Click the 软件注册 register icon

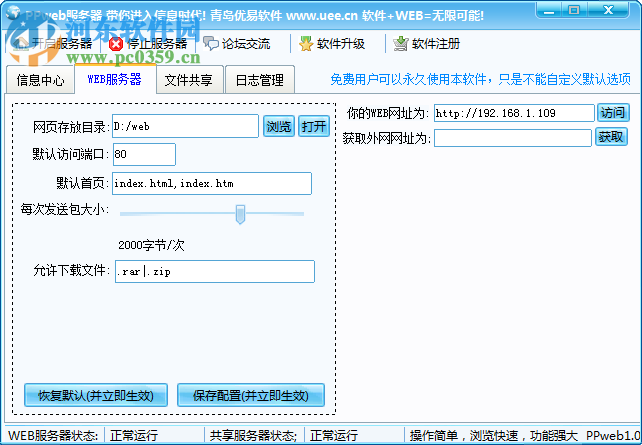[x=400, y=43]
